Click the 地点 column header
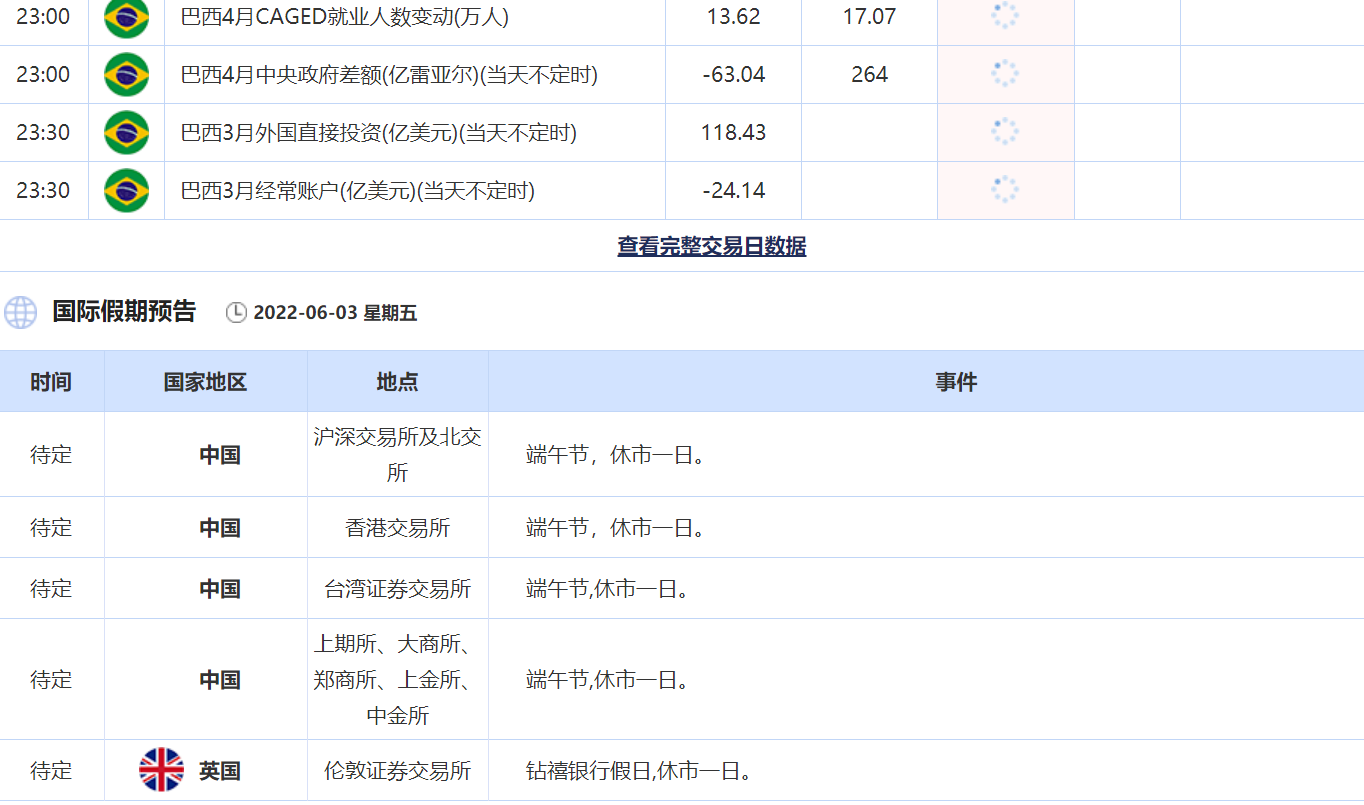Image resolution: width=1364 pixels, height=805 pixels. [x=397, y=381]
